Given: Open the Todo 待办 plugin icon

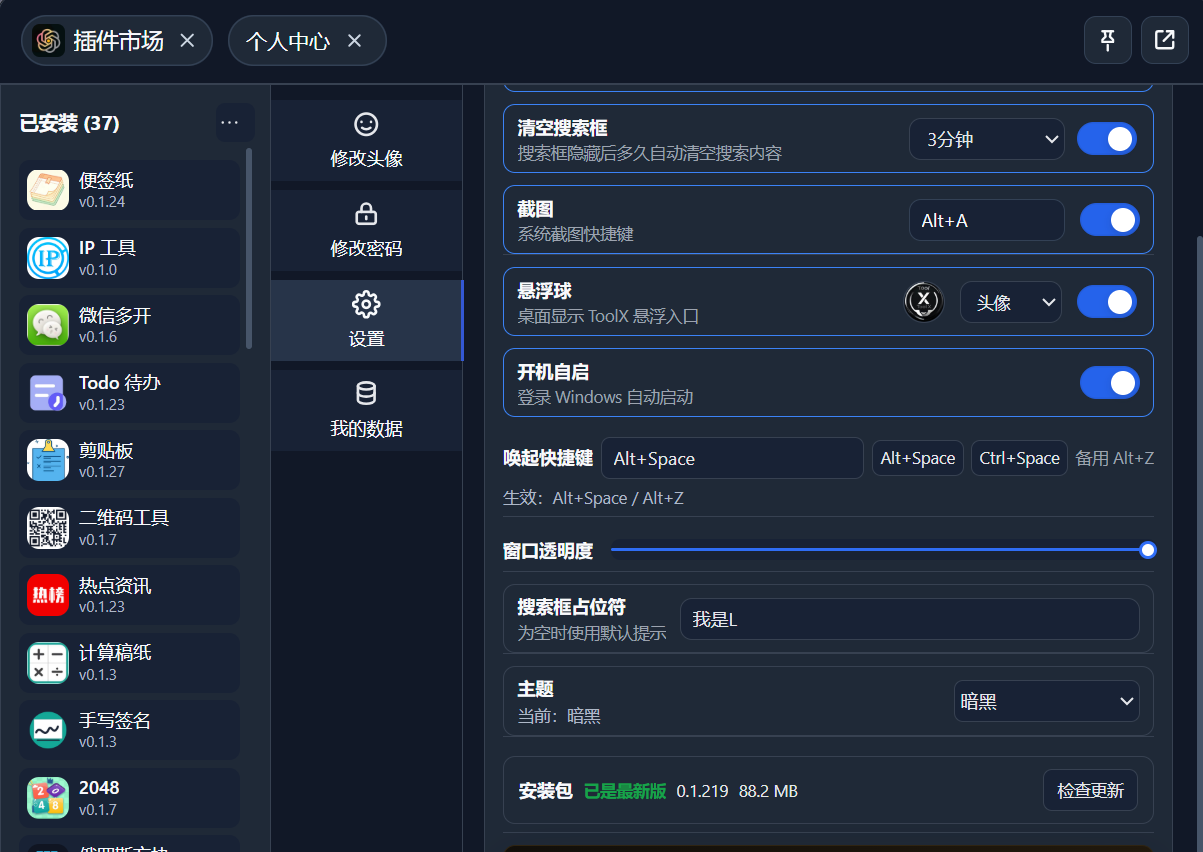Looking at the screenshot, I should pos(48,393).
